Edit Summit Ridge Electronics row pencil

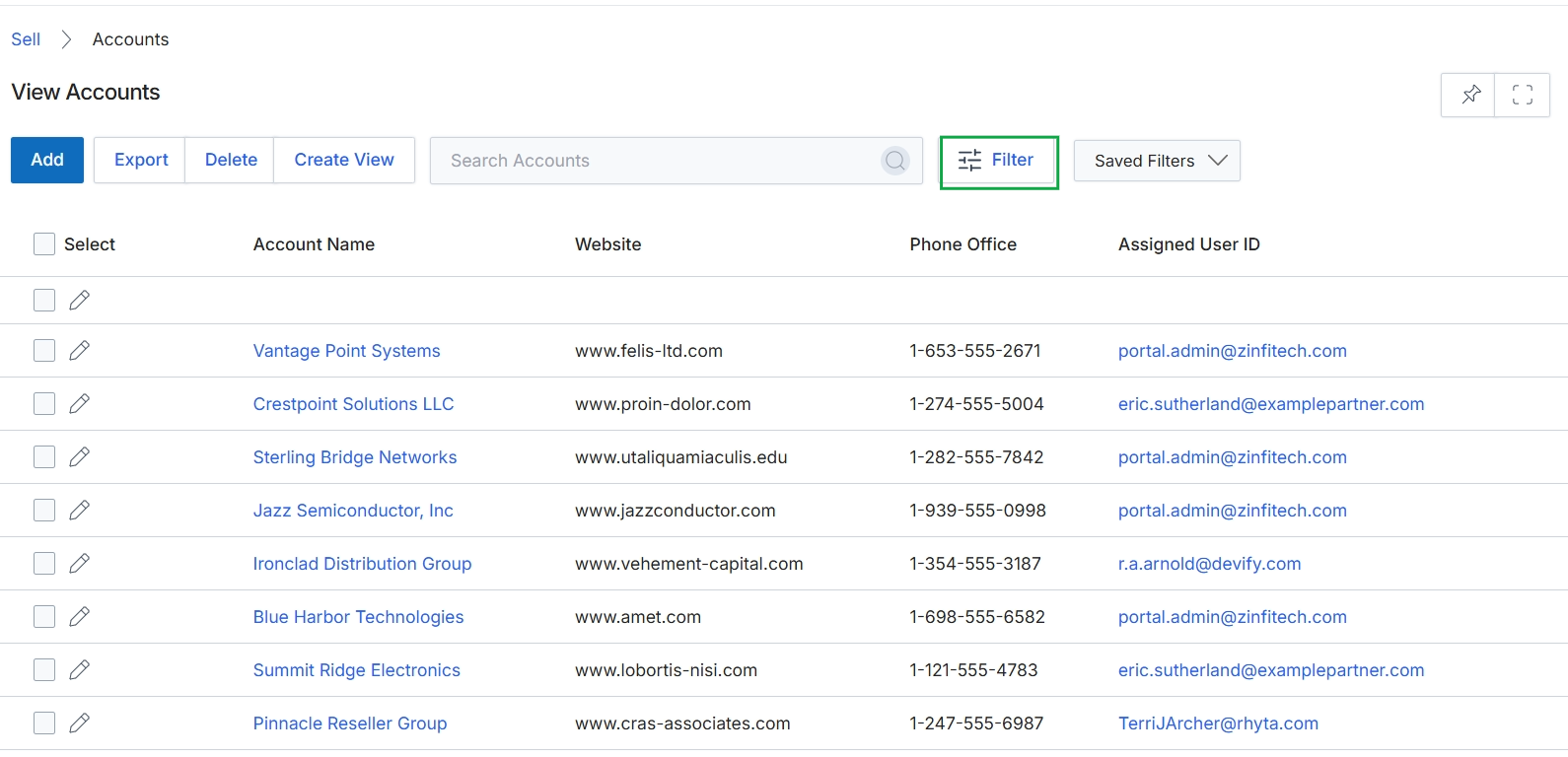[x=80, y=669]
